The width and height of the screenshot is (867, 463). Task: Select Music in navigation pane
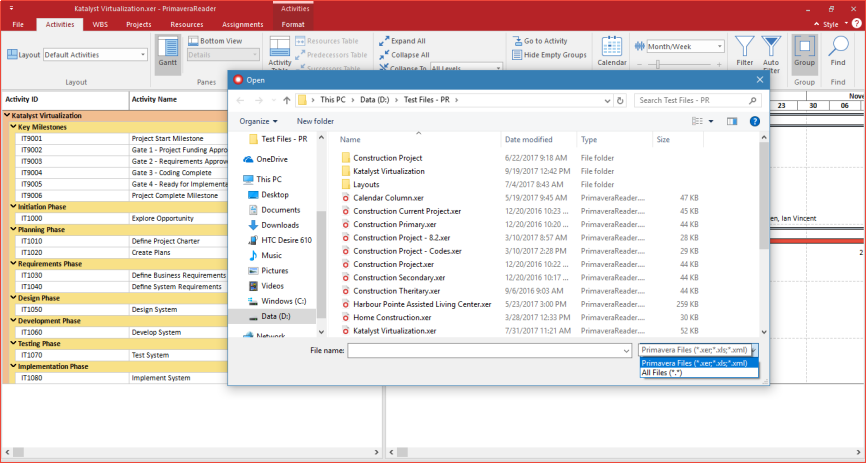(264, 256)
